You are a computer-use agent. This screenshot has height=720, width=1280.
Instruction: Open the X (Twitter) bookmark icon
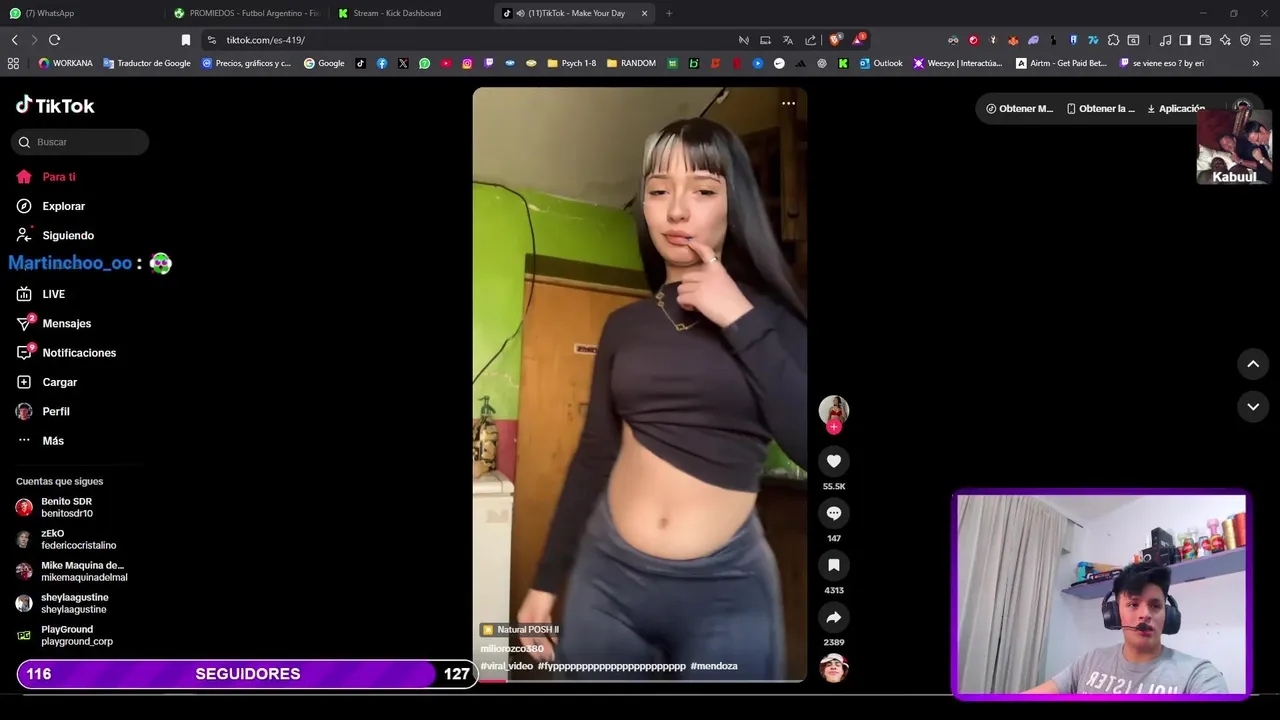click(x=403, y=63)
